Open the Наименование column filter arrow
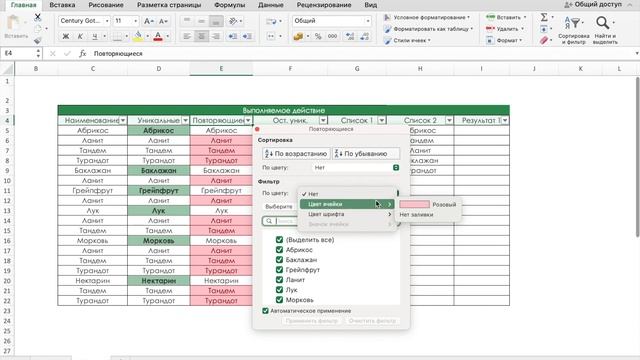This screenshot has width=640, height=360. coord(123,120)
